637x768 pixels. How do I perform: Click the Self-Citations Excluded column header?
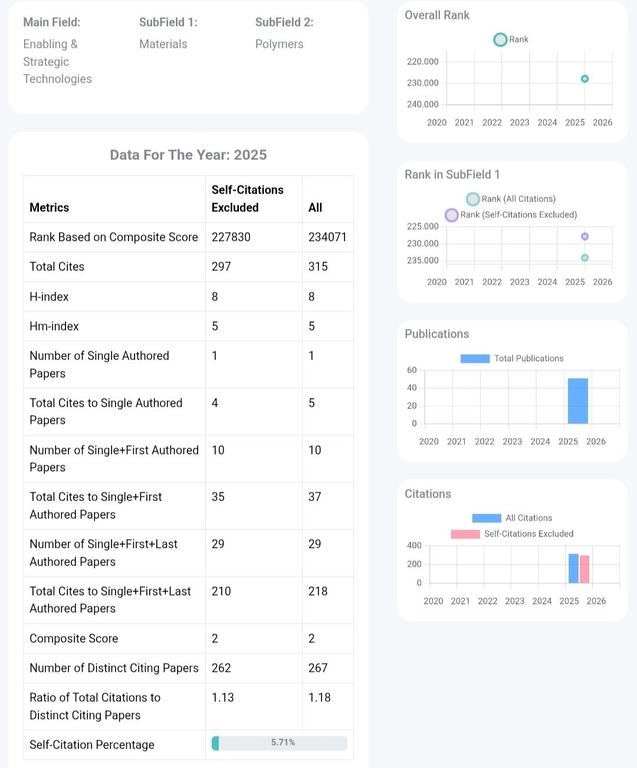click(247, 198)
